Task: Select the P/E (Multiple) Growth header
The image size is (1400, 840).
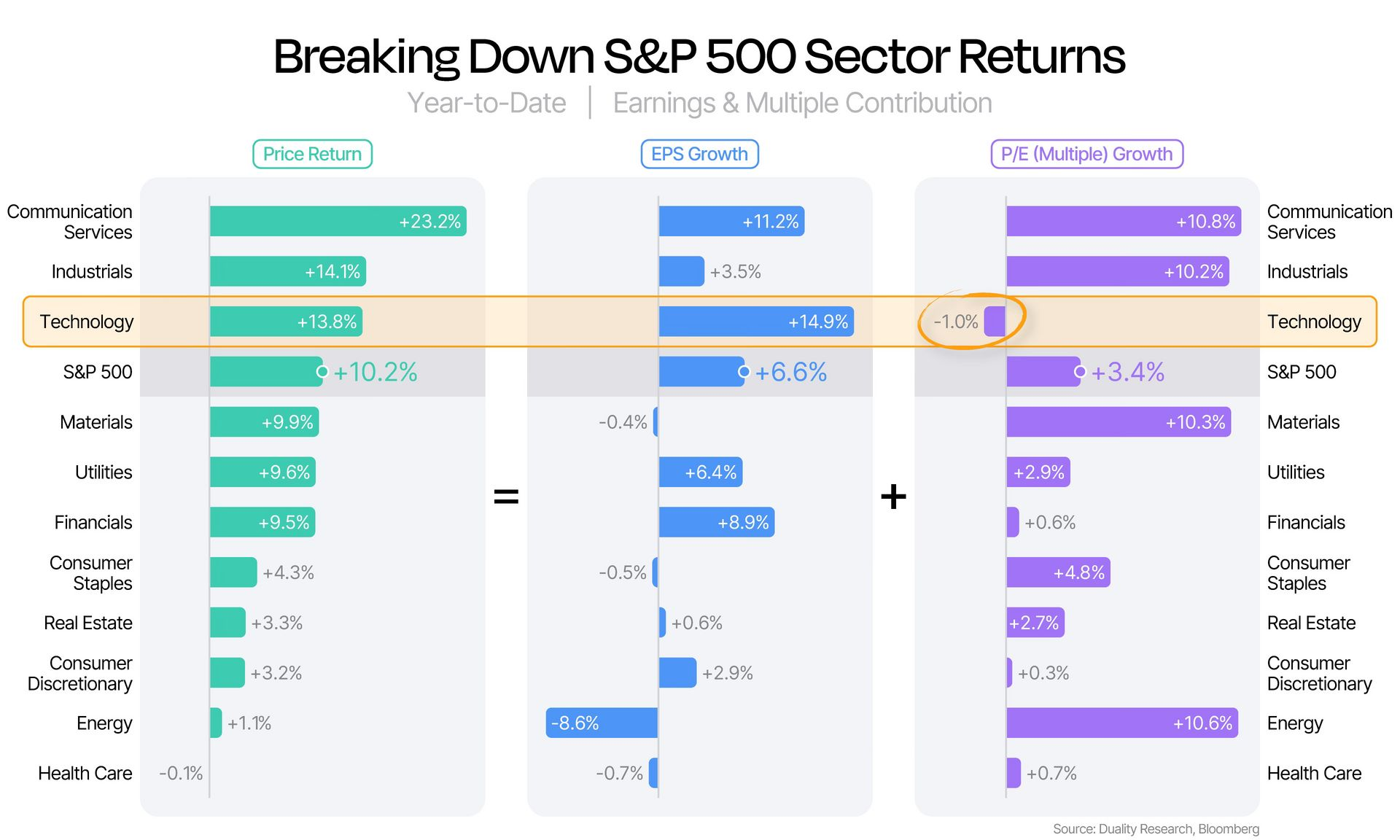Action: [1086, 154]
